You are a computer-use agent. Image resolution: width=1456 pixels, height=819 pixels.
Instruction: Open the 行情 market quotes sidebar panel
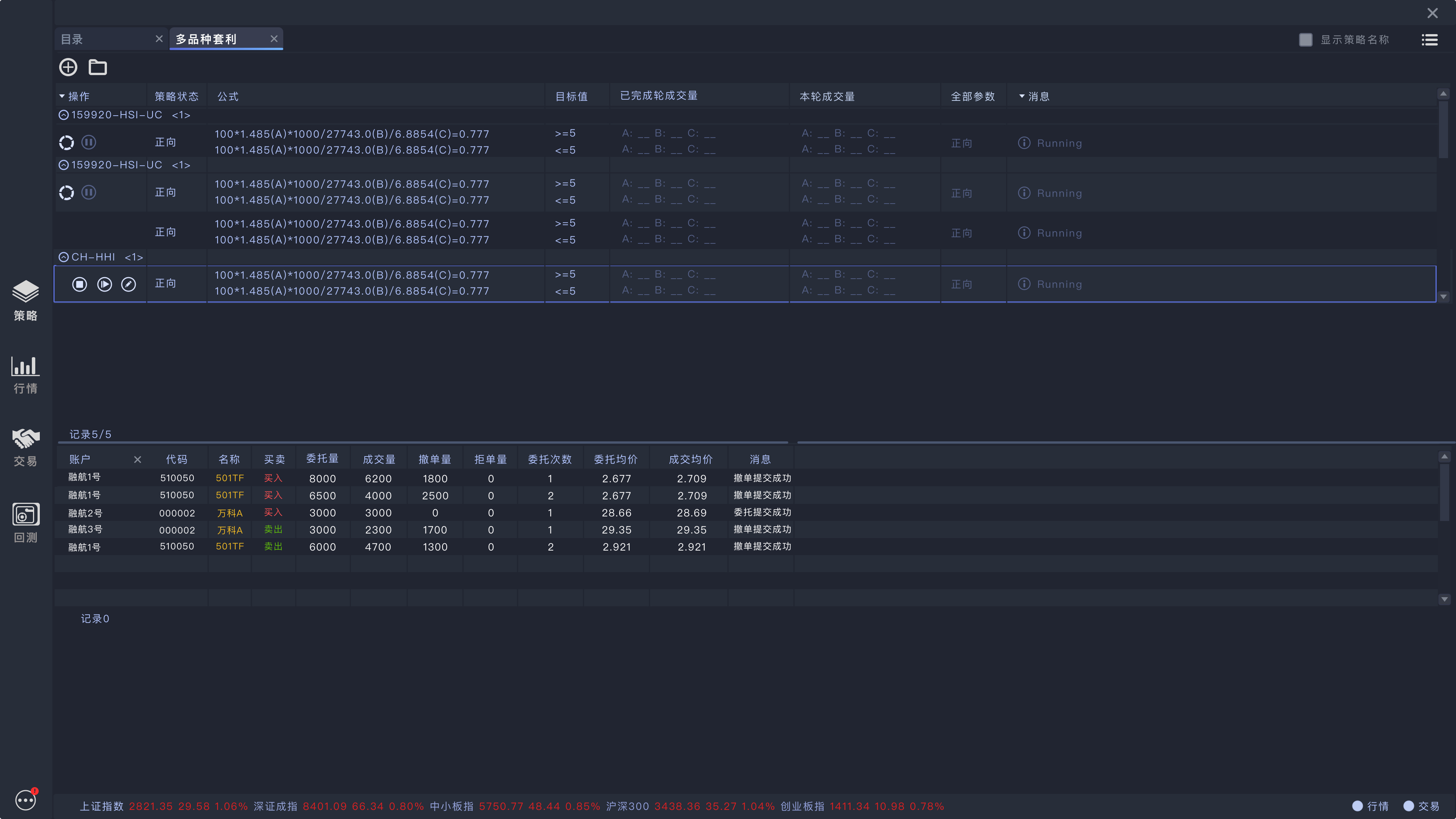(25, 375)
